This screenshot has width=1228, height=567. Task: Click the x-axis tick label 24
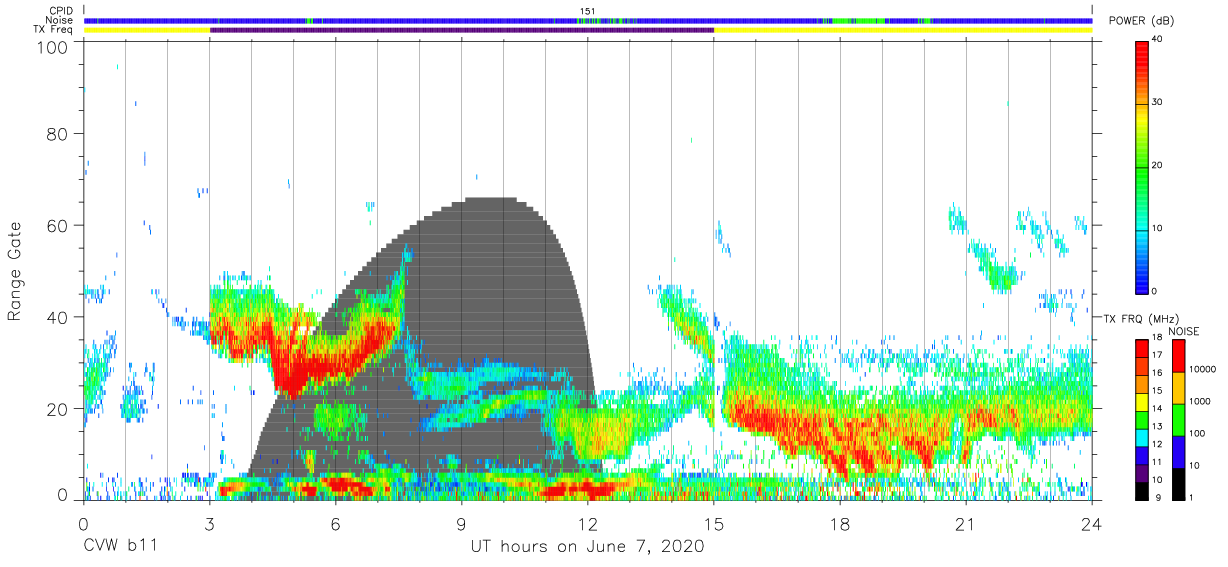[x=1091, y=524]
